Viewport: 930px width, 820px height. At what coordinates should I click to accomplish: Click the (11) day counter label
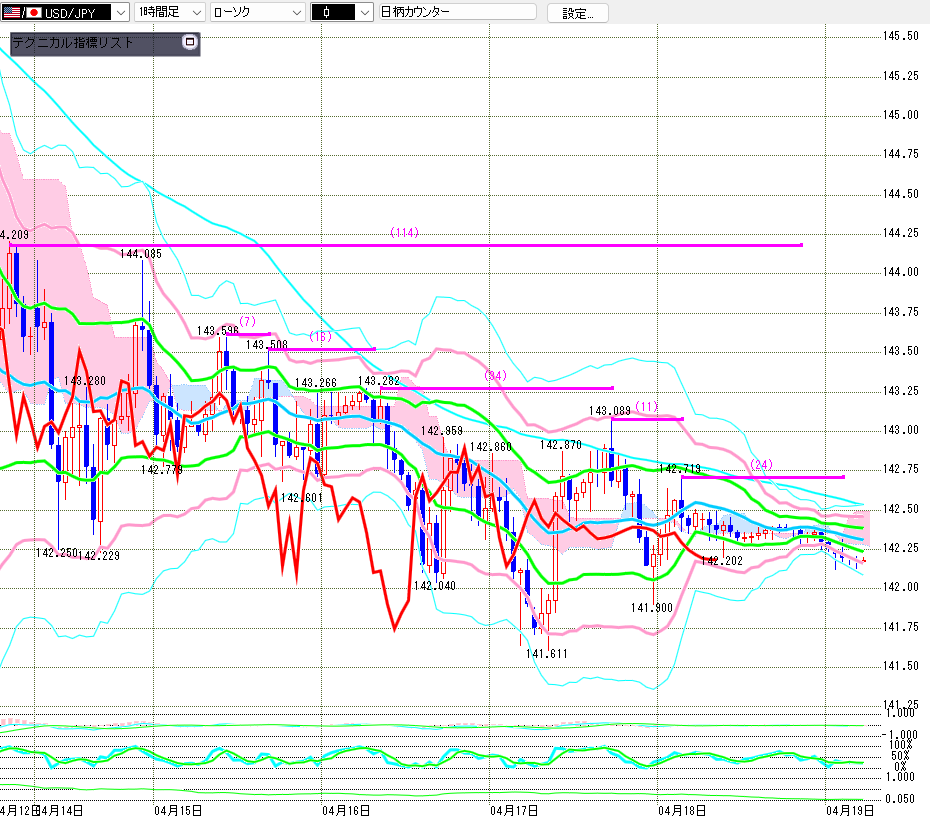(646, 407)
